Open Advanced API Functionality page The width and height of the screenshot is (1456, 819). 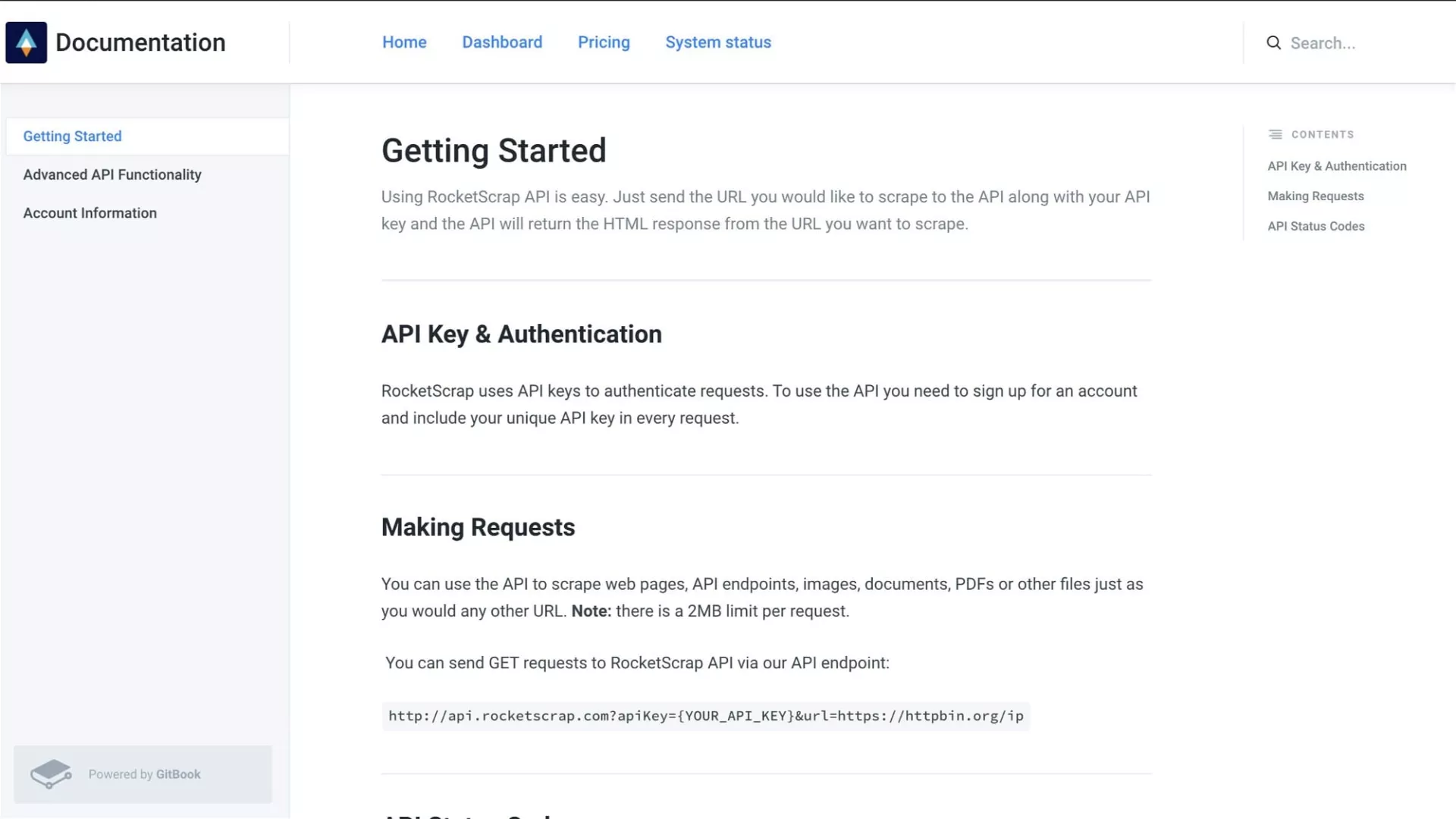tap(112, 175)
